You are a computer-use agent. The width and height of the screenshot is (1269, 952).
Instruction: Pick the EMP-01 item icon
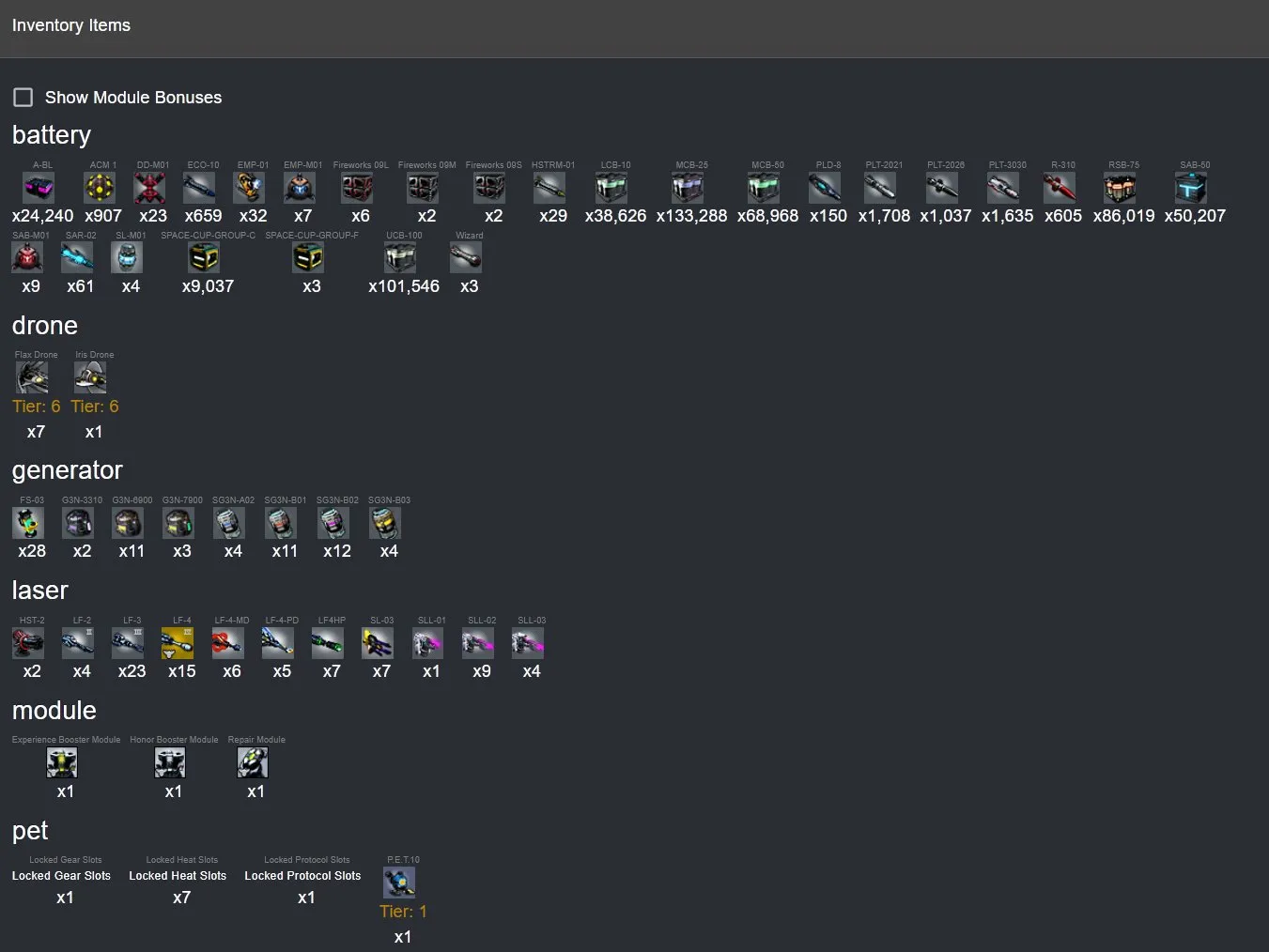[250, 188]
